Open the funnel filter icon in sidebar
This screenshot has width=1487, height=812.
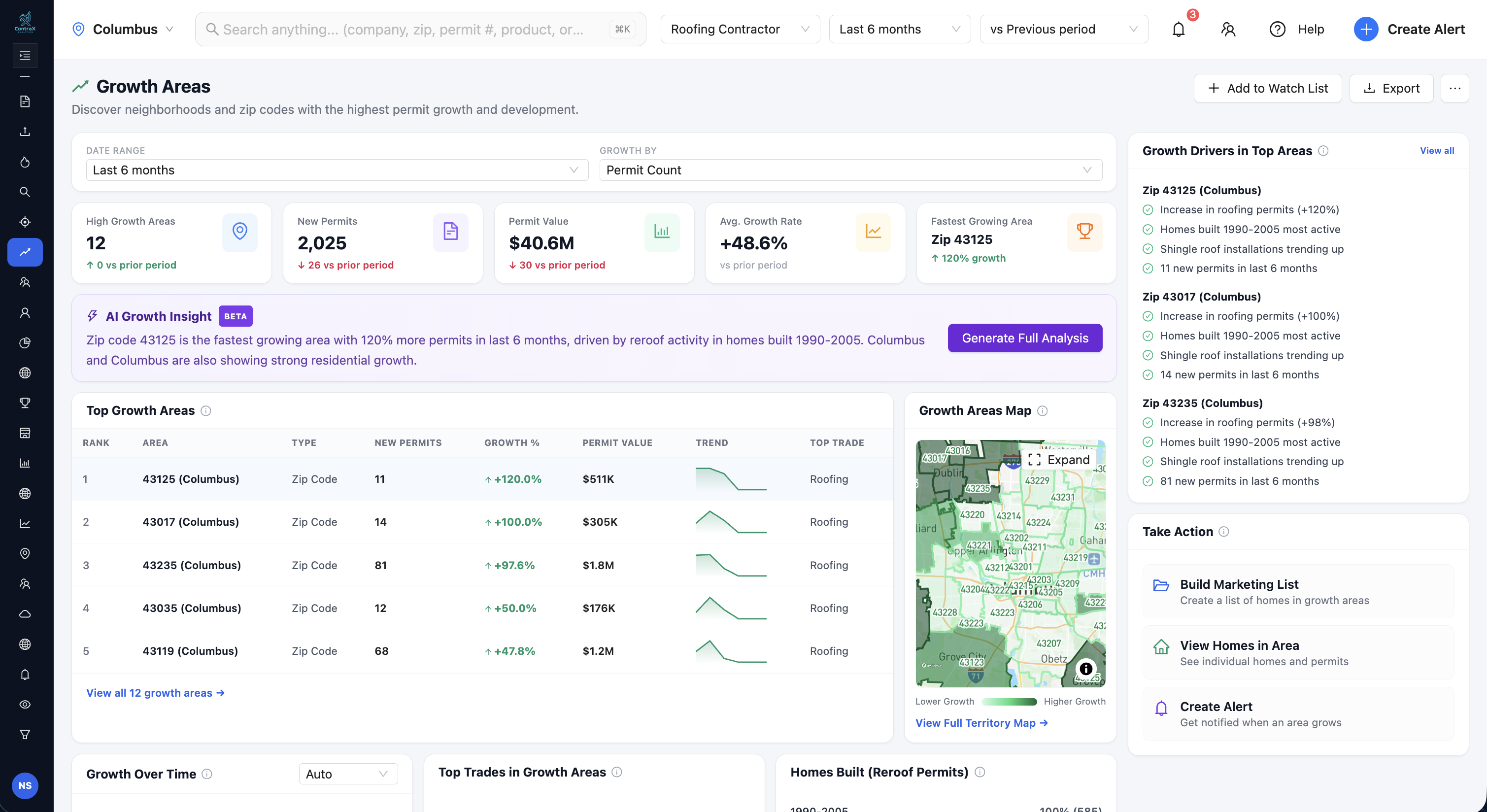[25, 734]
